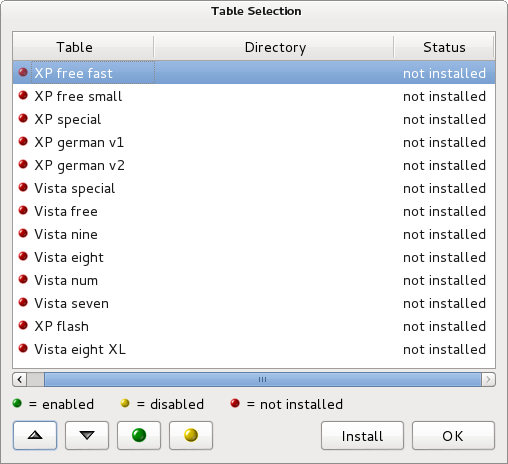
Task: Click red status dot beside XP german v1
Action: pos(23,141)
